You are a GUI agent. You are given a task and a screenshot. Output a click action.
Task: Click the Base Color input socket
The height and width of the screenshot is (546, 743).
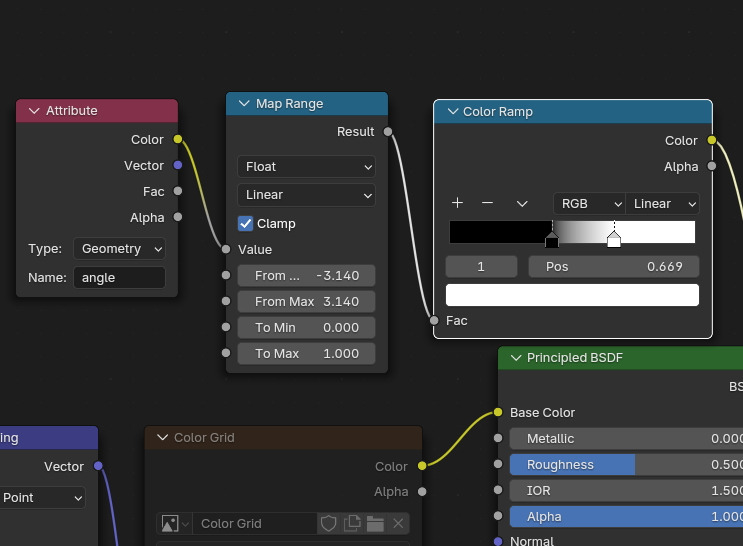click(x=498, y=412)
